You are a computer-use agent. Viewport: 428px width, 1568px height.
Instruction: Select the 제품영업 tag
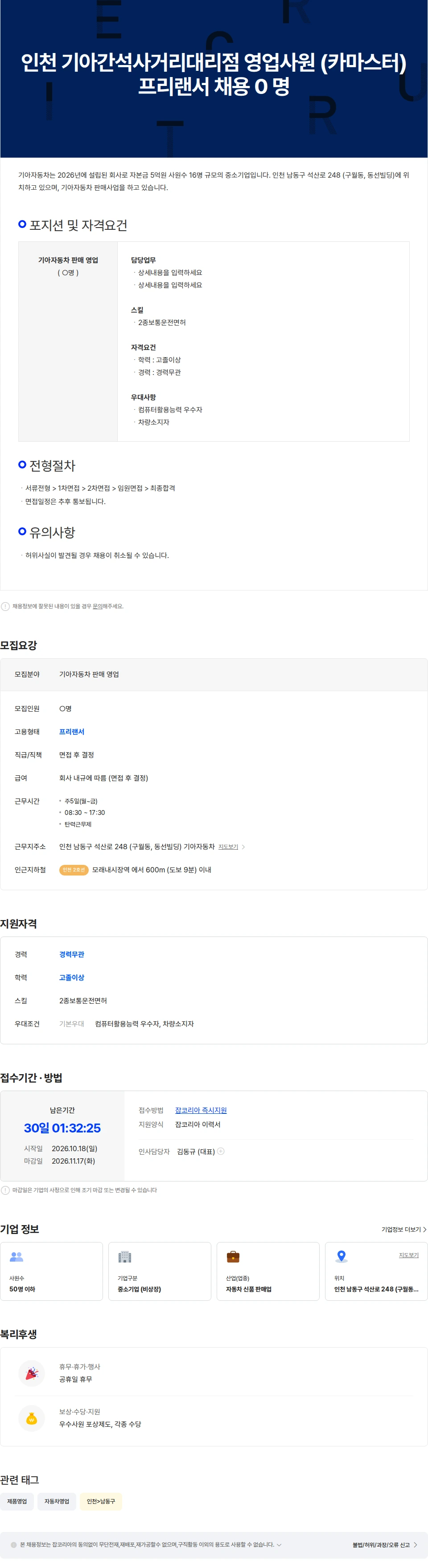pyautogui.click(x=17, y=1501)
